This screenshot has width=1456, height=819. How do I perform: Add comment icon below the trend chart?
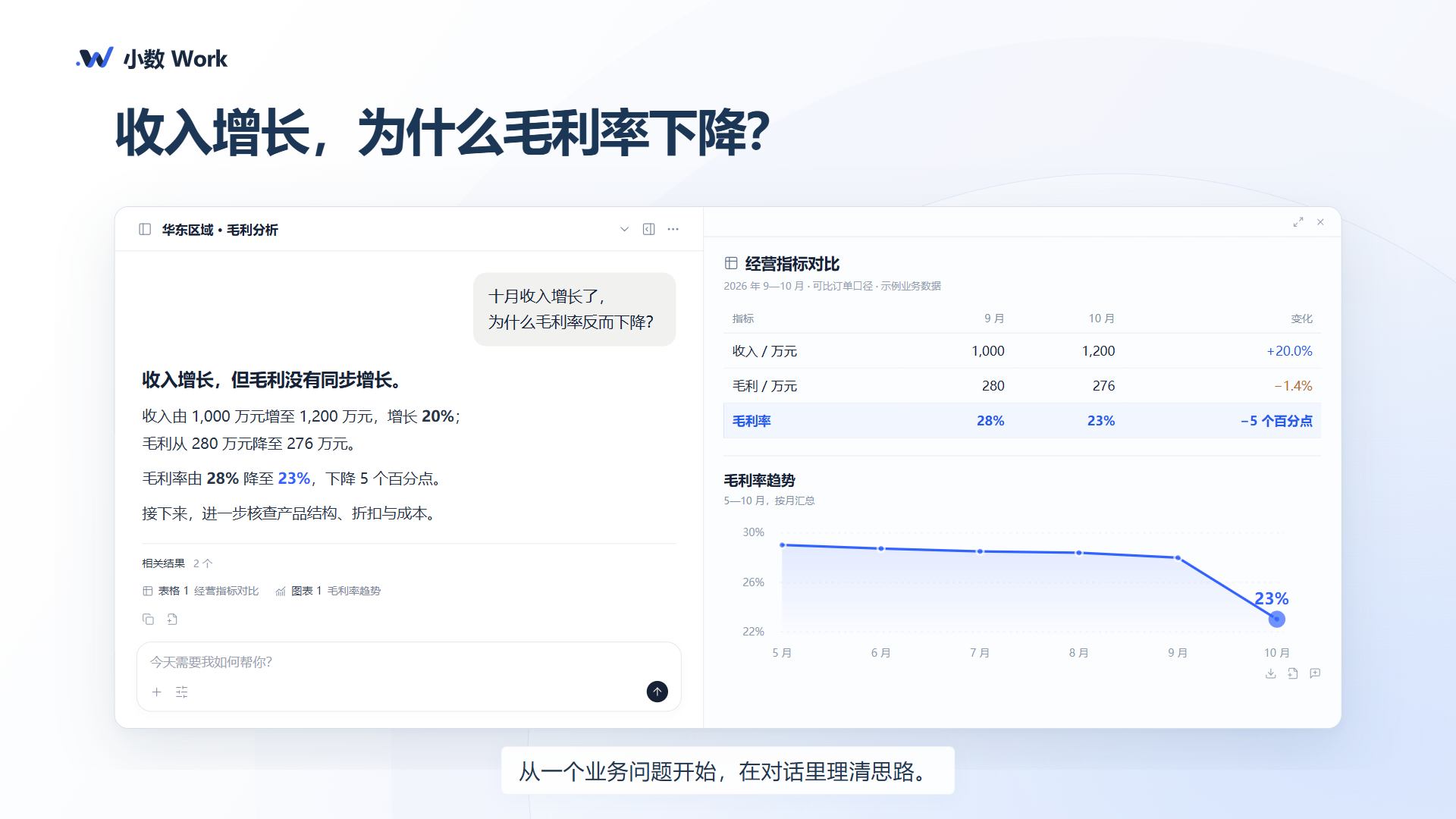[1315, 673]
